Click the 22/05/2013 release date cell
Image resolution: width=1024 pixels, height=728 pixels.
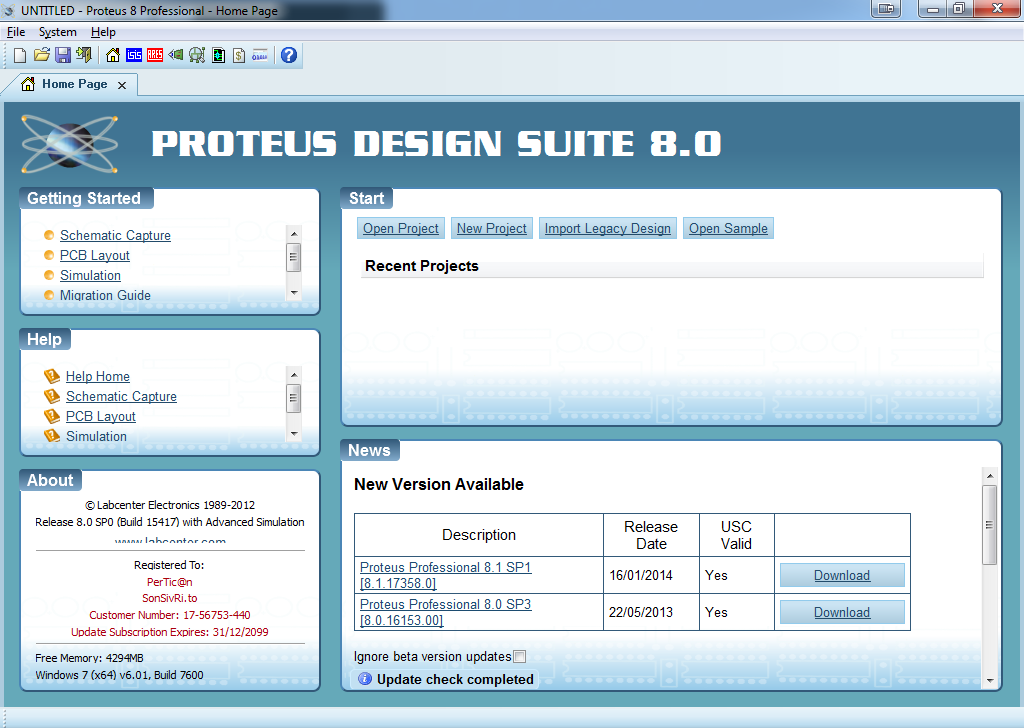(x=651, y=612)
